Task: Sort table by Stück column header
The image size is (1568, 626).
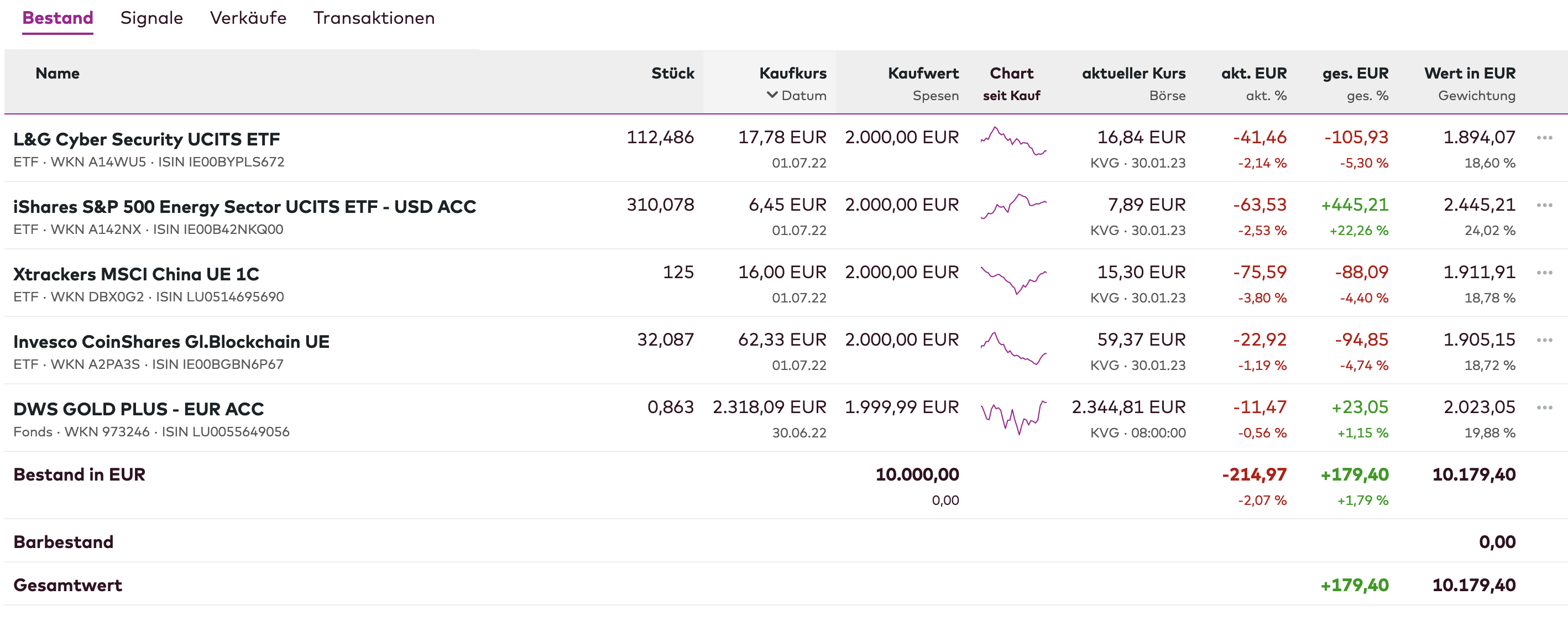Action: pyautogui.click(x=672, y=73)
